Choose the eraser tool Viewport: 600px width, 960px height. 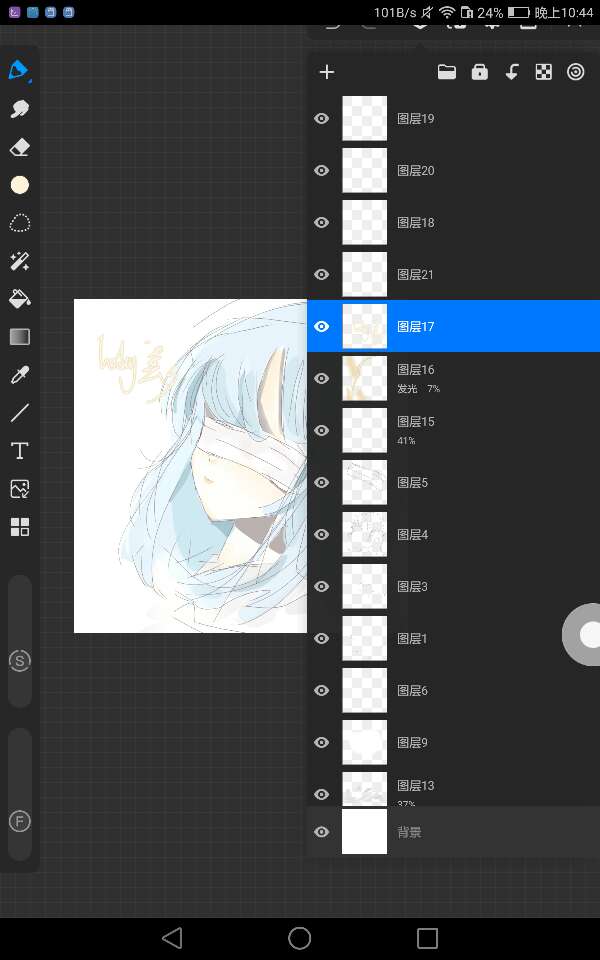pos(19,147)
